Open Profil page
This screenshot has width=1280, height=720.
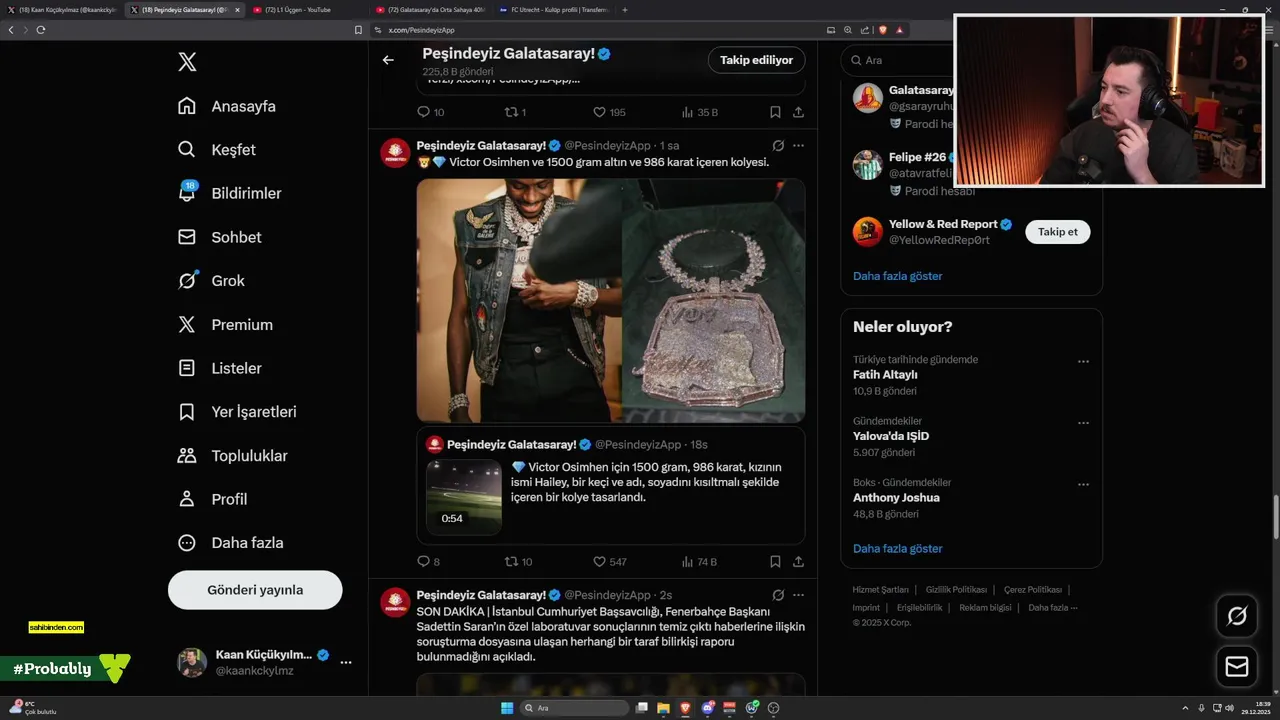pyautogui.click(x=213, y=499)
